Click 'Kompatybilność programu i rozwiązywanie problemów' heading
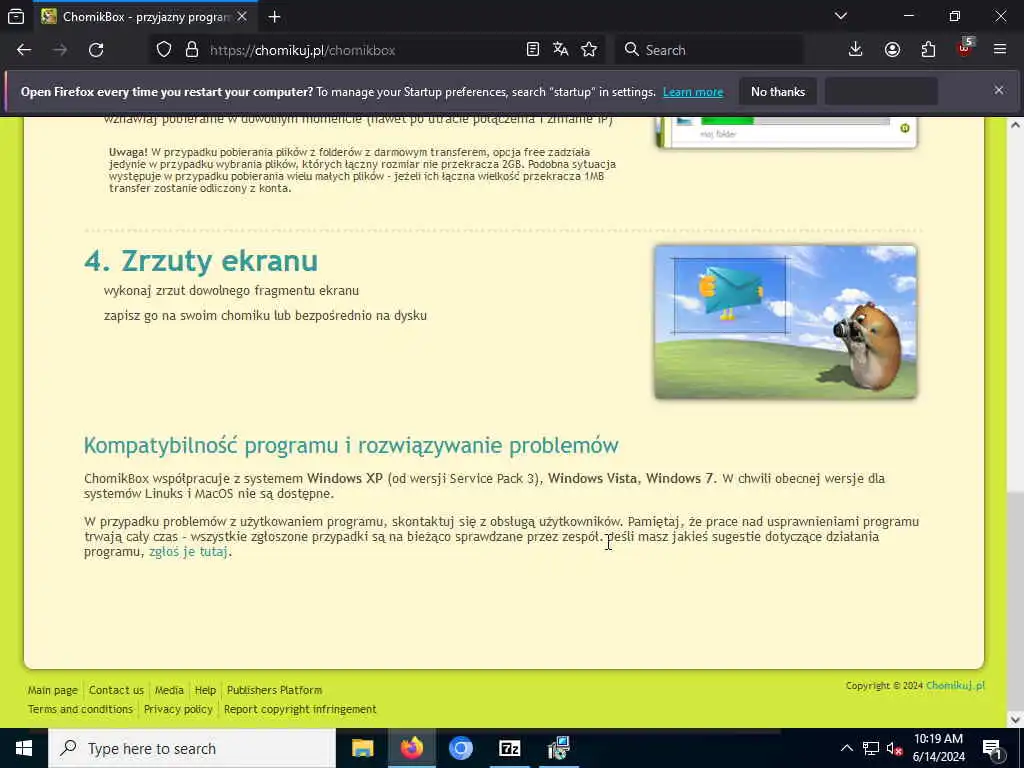The image size is (1024, 768). coord(351,445)
